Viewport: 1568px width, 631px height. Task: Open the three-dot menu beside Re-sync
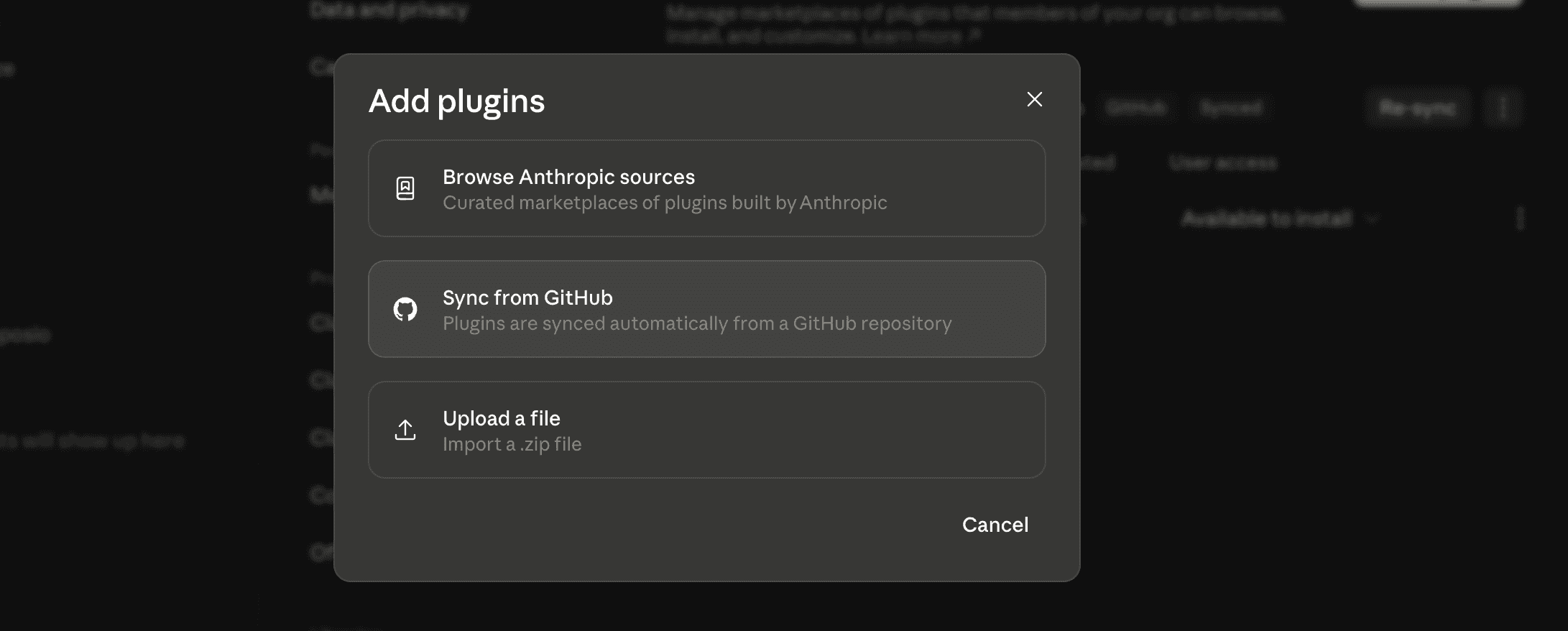1503,109
